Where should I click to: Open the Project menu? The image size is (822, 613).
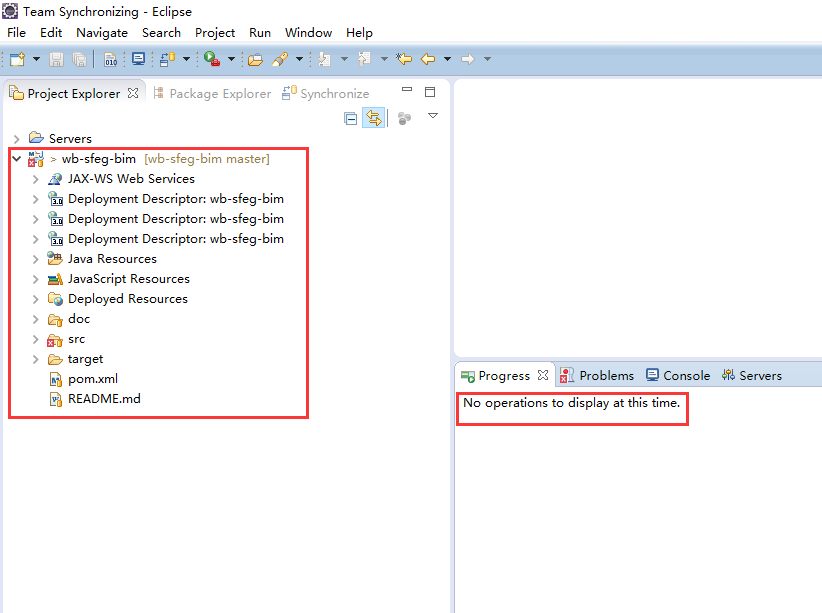(215, 33)
